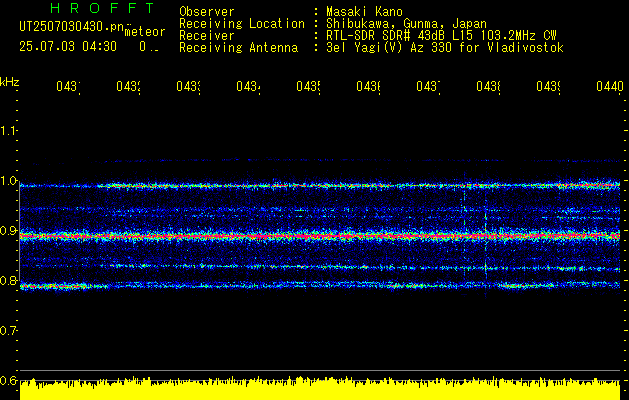Click the date 25.07.03 04:30
This screenshot has height=400, width=629.
click(68, 47)
